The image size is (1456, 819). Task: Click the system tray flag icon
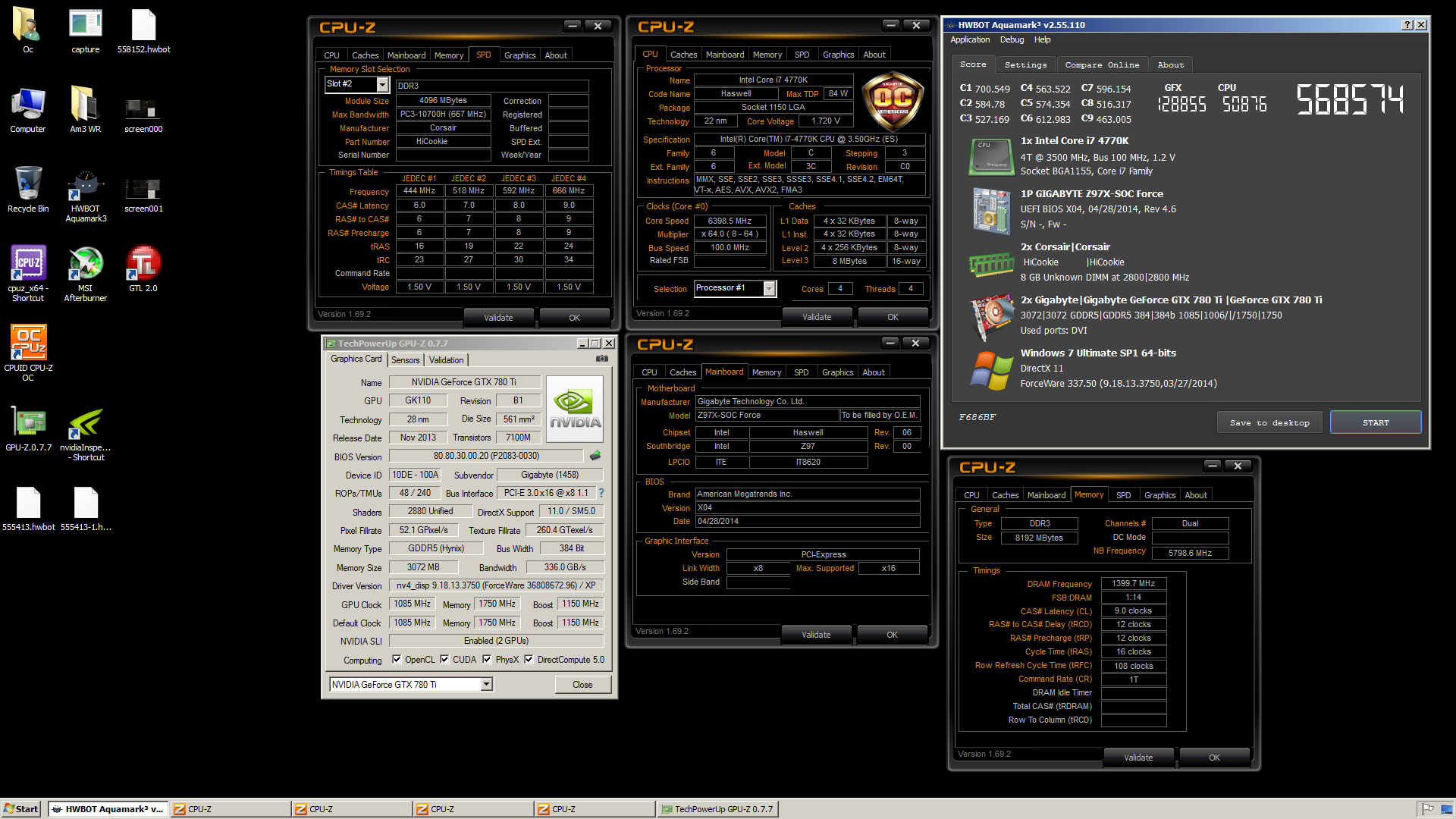click(x=1427, y=808)
